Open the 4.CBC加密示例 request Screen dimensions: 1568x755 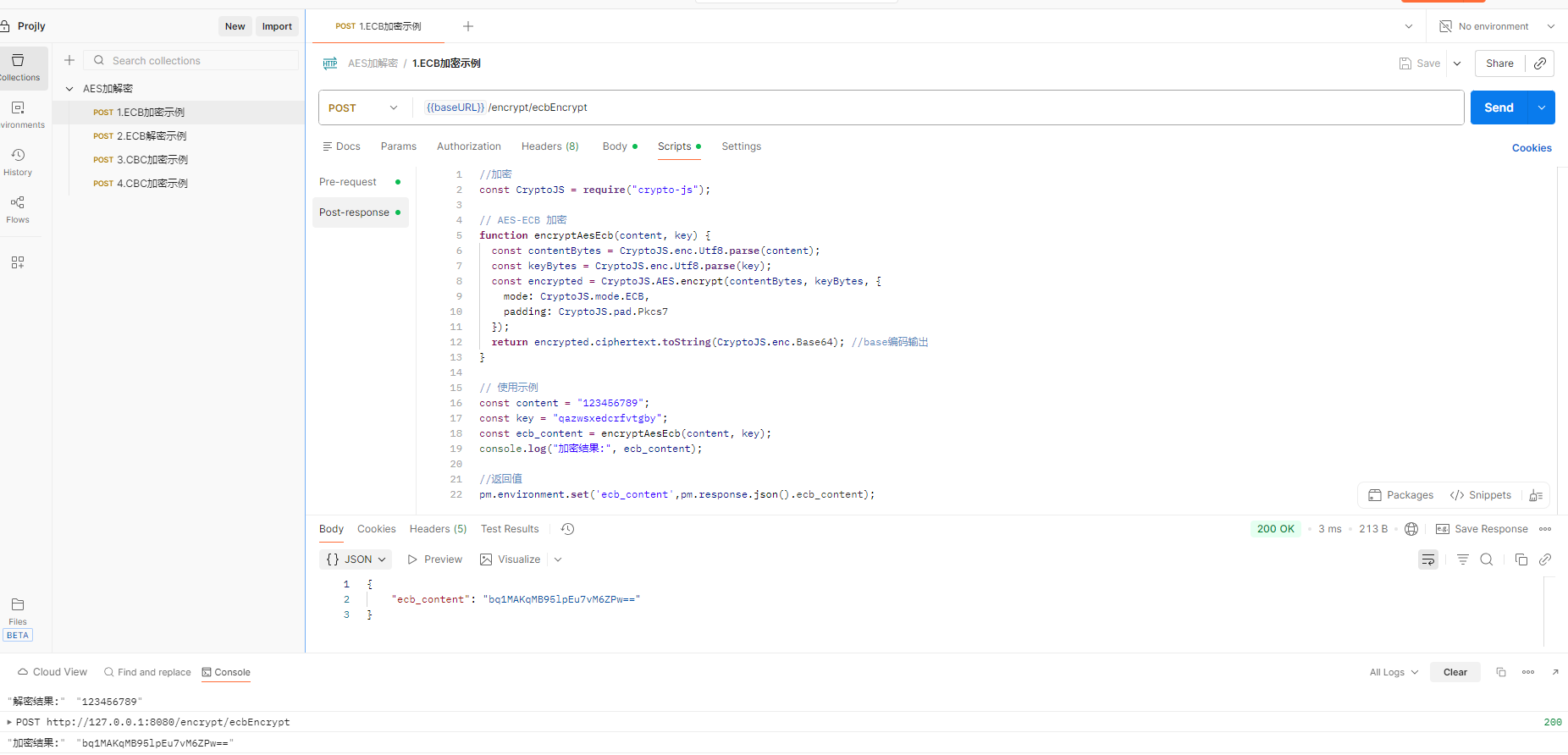(x=179, y=184)
